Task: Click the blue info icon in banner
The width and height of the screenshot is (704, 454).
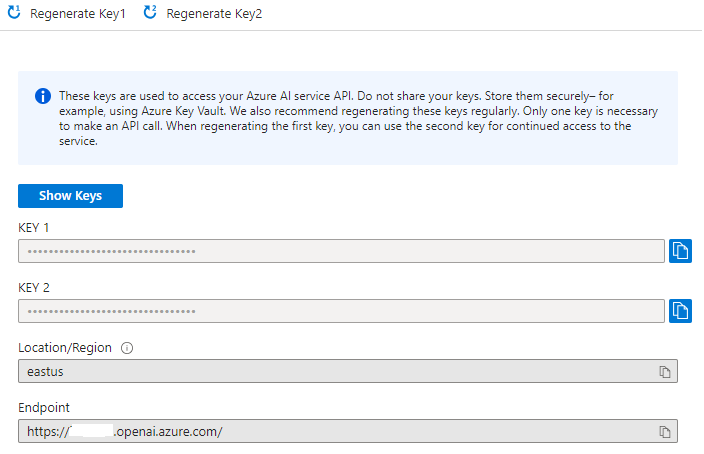Action: click(43, 96)
